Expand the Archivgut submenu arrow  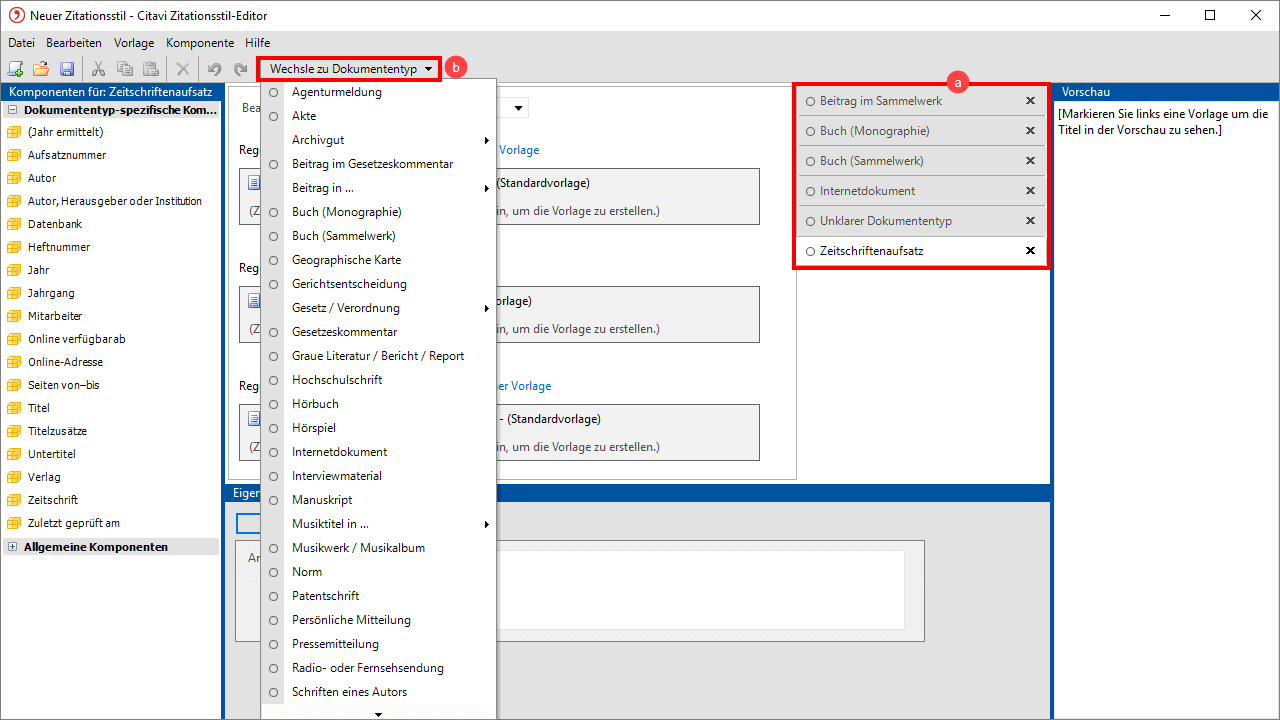pyautogui.click(x=486, y=140)
